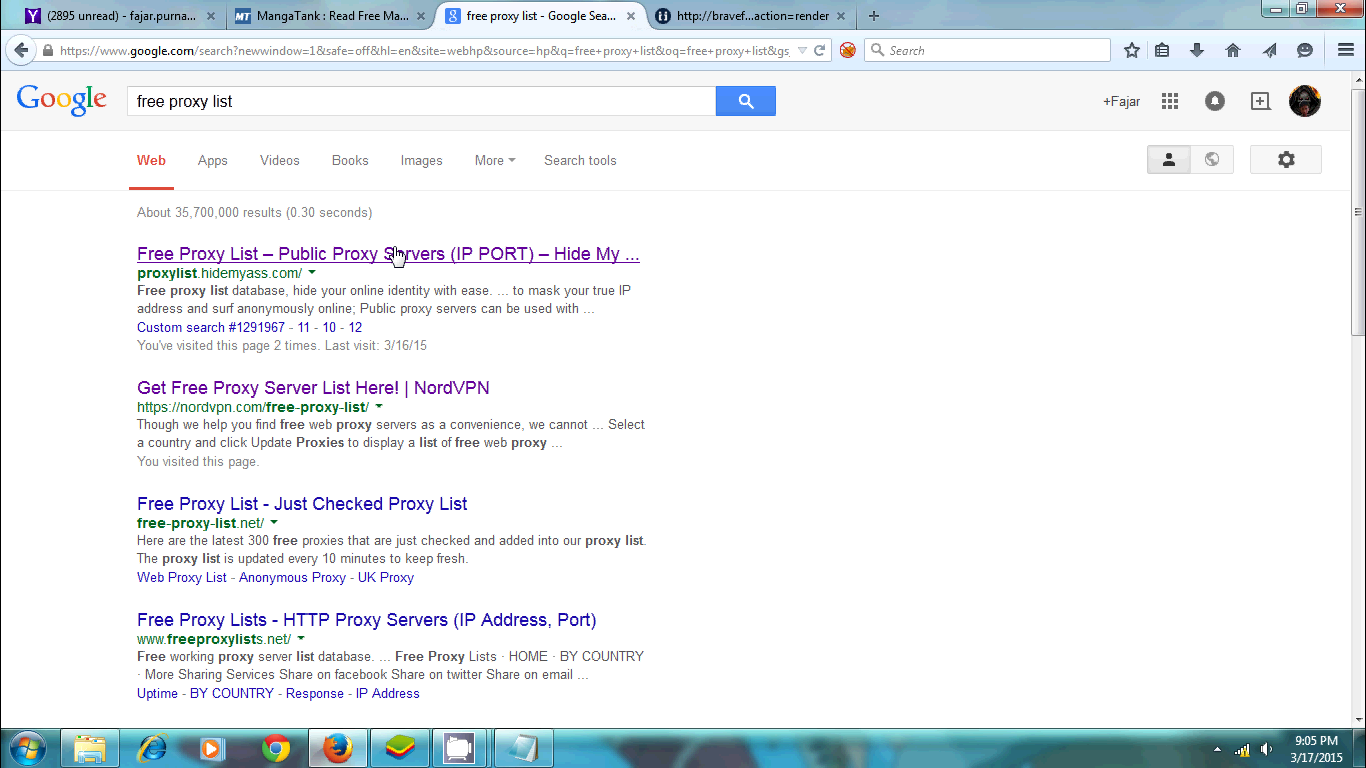Open the Notepad taskbar icon

[521, 748]
